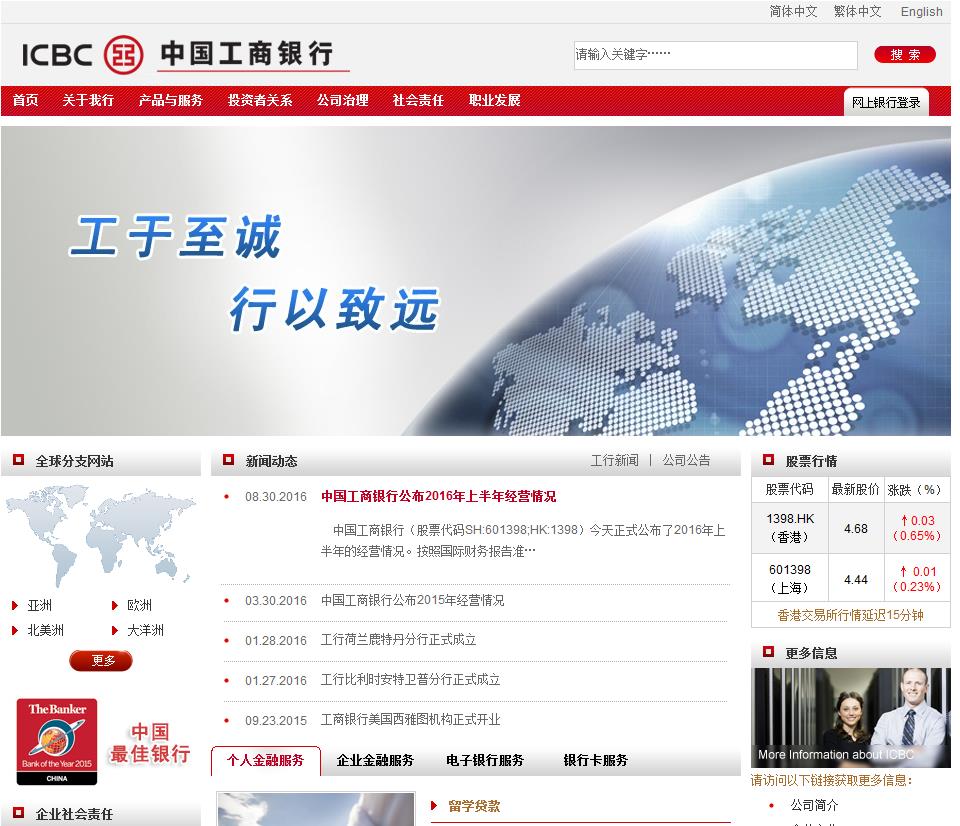Click the 601398 上海 stock code
This screenshot has width=960, height=826.
coord(790,579)
